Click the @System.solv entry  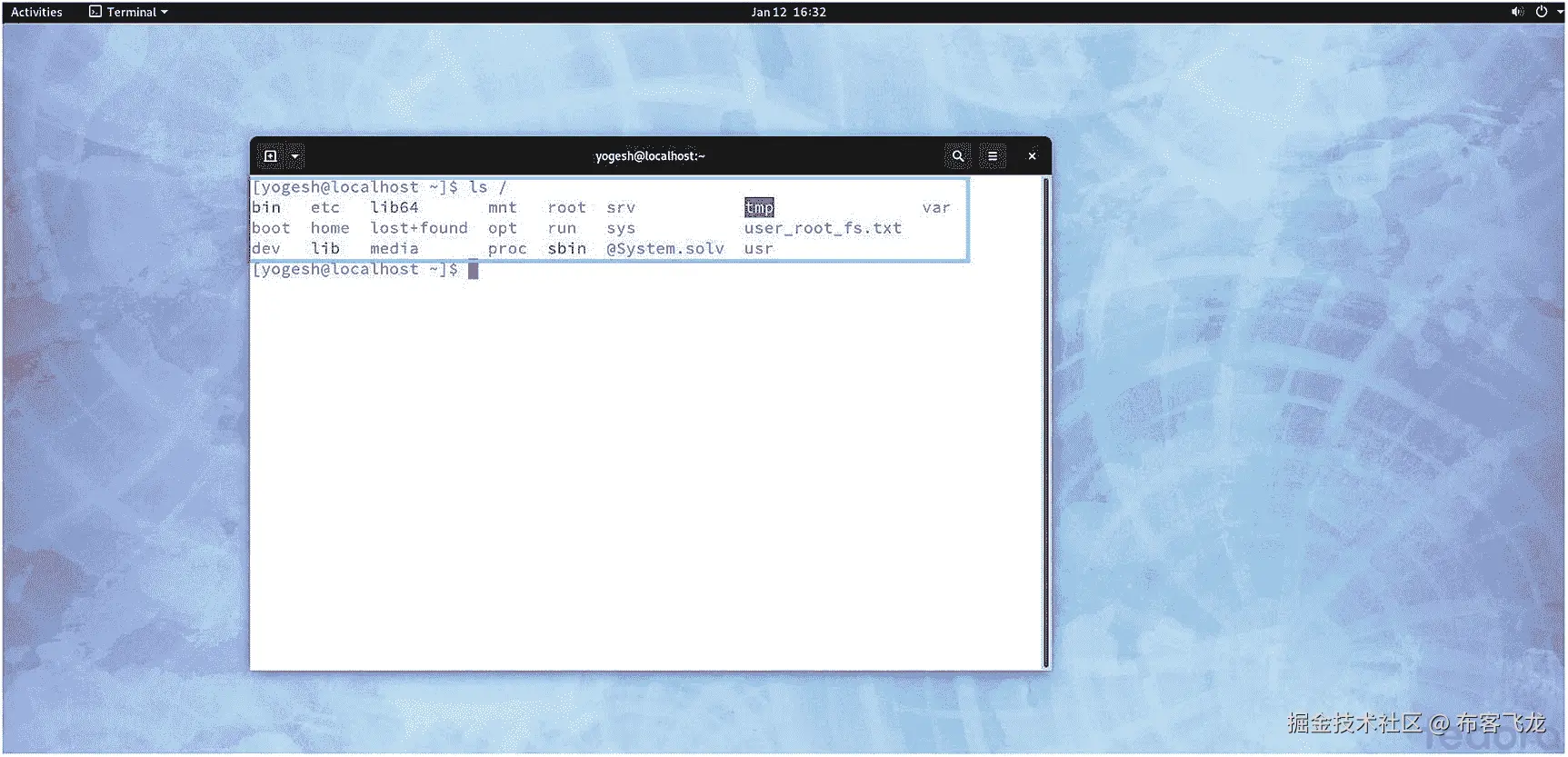665,249
